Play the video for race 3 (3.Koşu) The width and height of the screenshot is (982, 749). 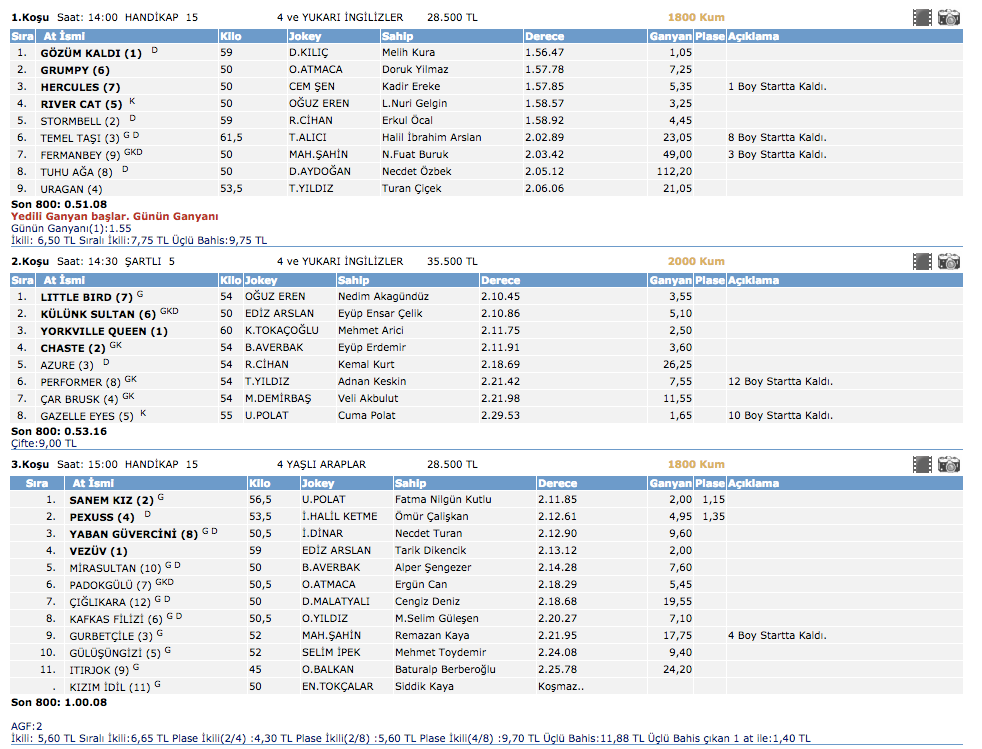click(923, 464)
